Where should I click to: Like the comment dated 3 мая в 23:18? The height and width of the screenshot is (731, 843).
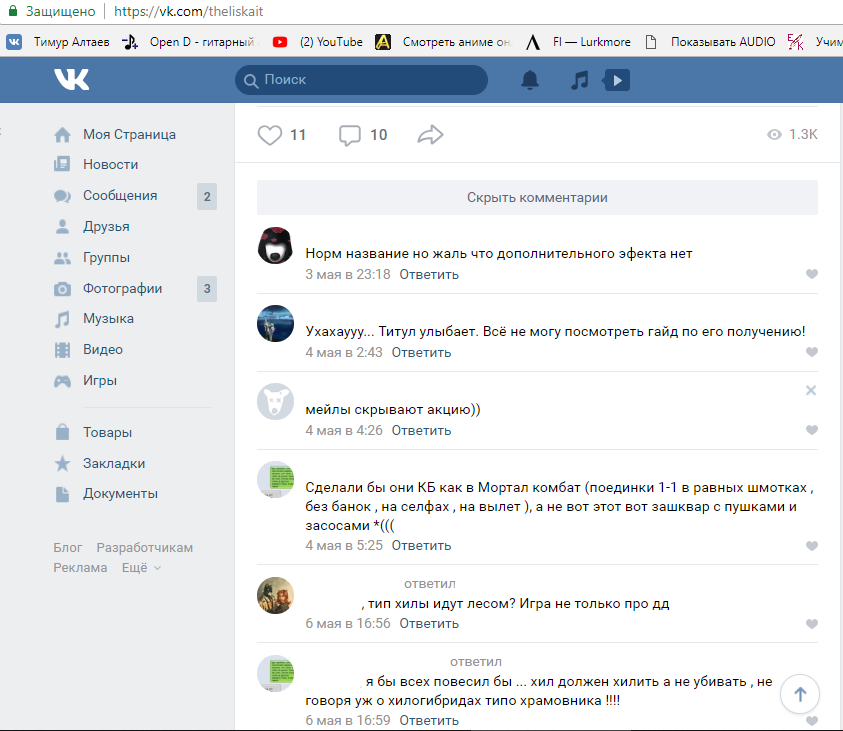pyautogui.click(x=811, y=274)
